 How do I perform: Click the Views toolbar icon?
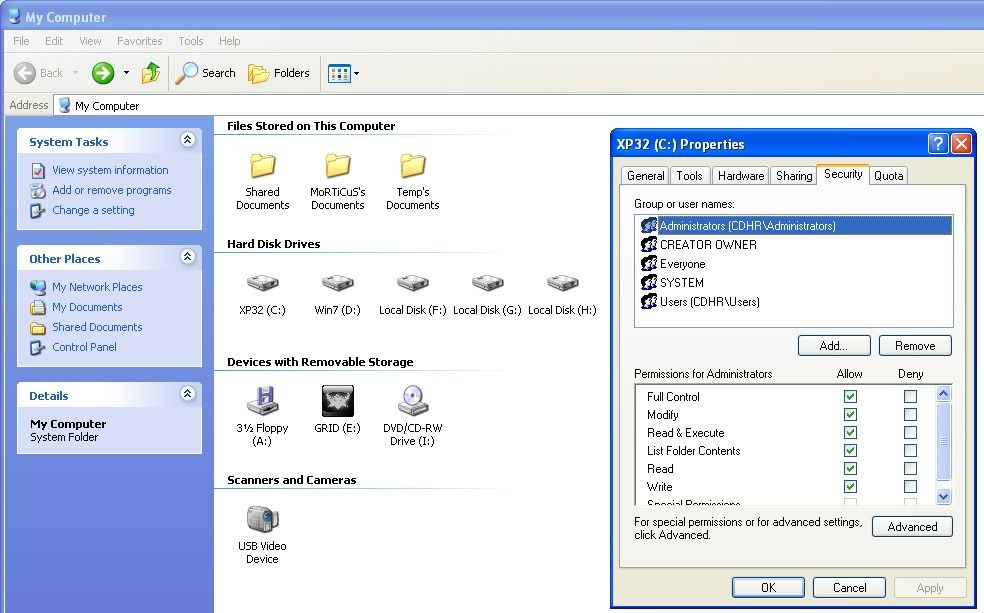(x=340, y=73)
